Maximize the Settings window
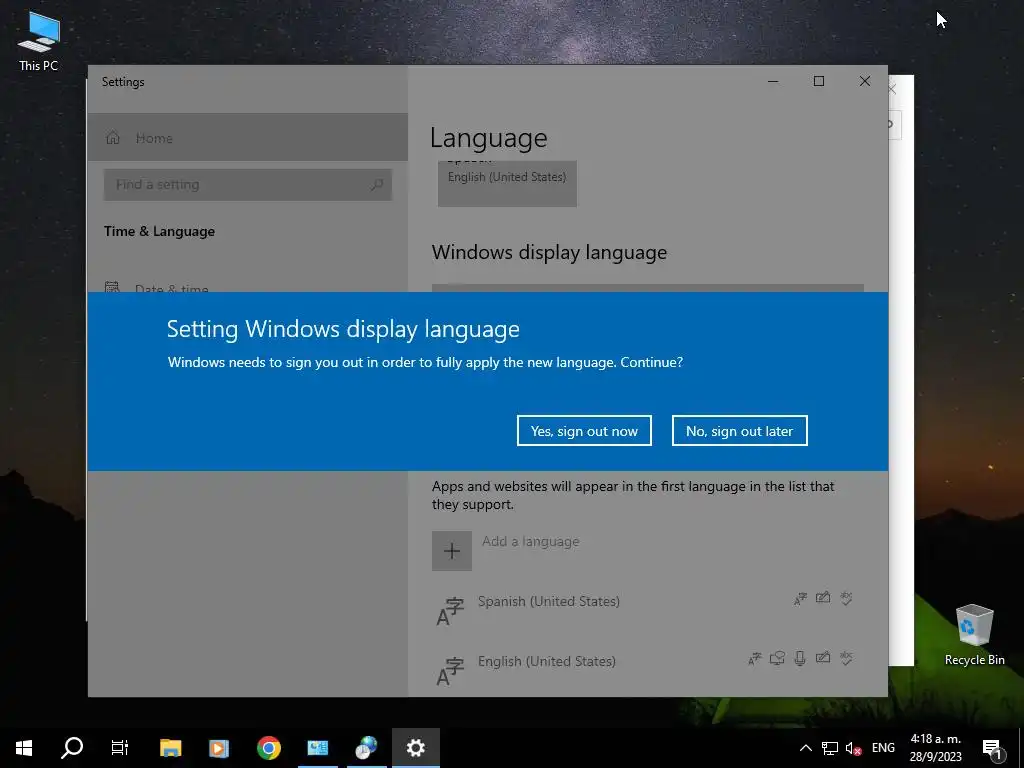Viewport: 1024px width, 768px height. (819, 81)
